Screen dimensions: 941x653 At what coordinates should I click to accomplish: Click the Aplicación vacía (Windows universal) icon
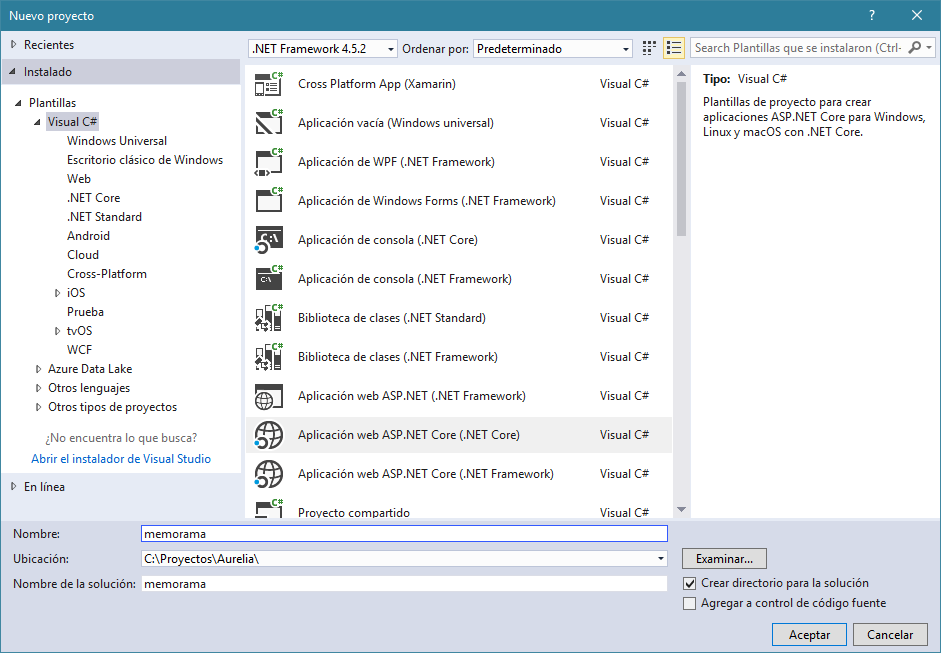[x=268, y=122]
